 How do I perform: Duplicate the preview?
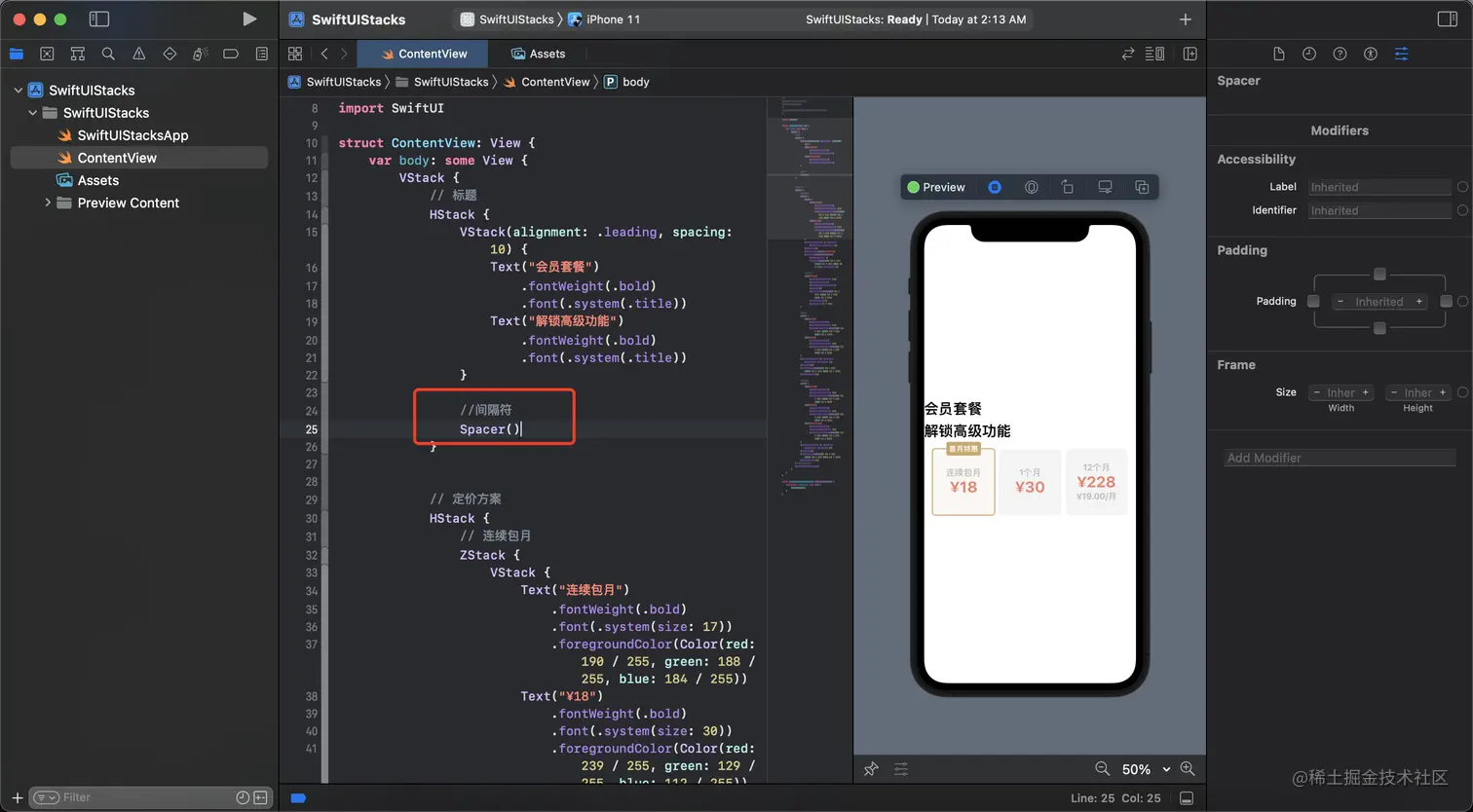pyautogui.click(x=1142, y=187)
